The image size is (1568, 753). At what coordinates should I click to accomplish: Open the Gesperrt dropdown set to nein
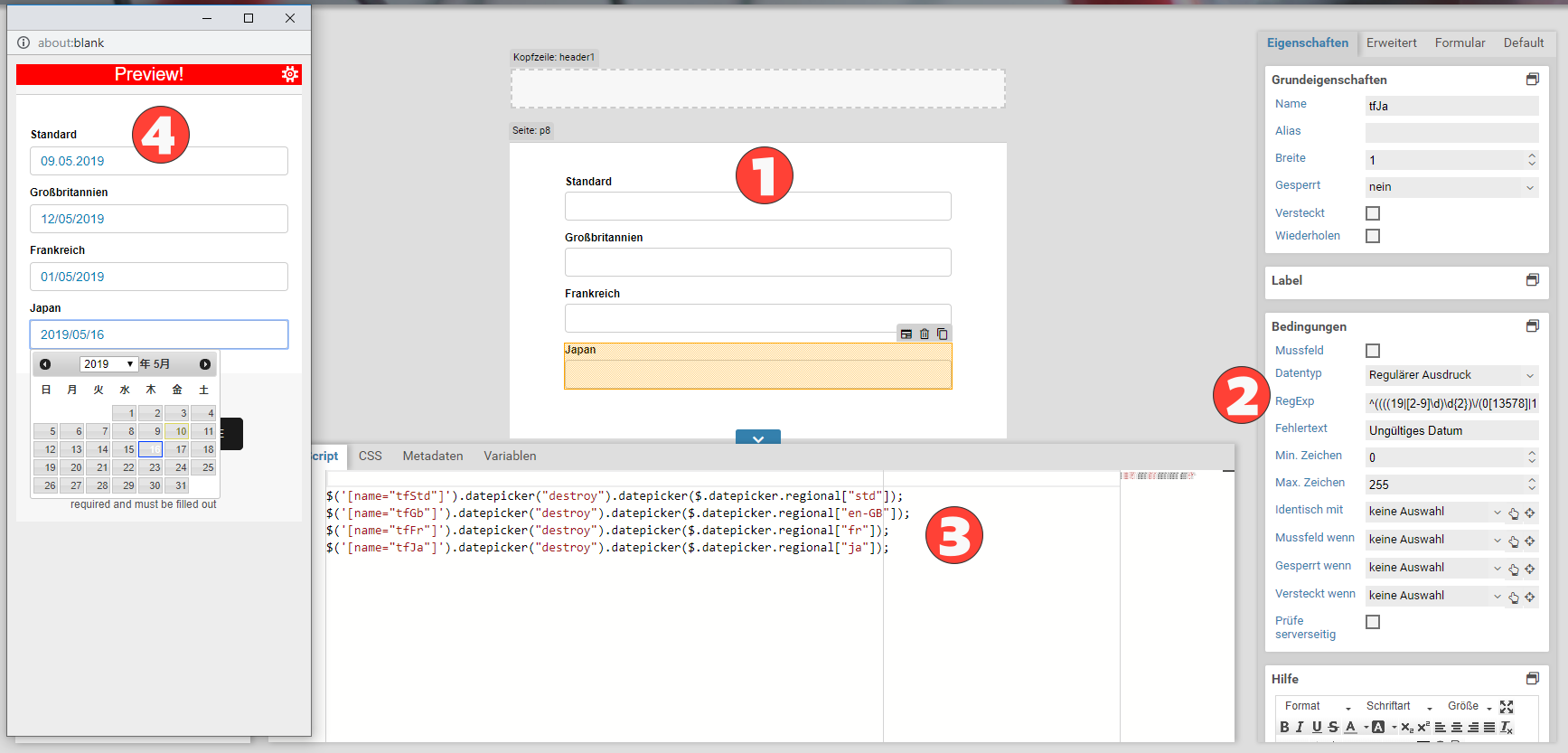(x=1451, y=187)
